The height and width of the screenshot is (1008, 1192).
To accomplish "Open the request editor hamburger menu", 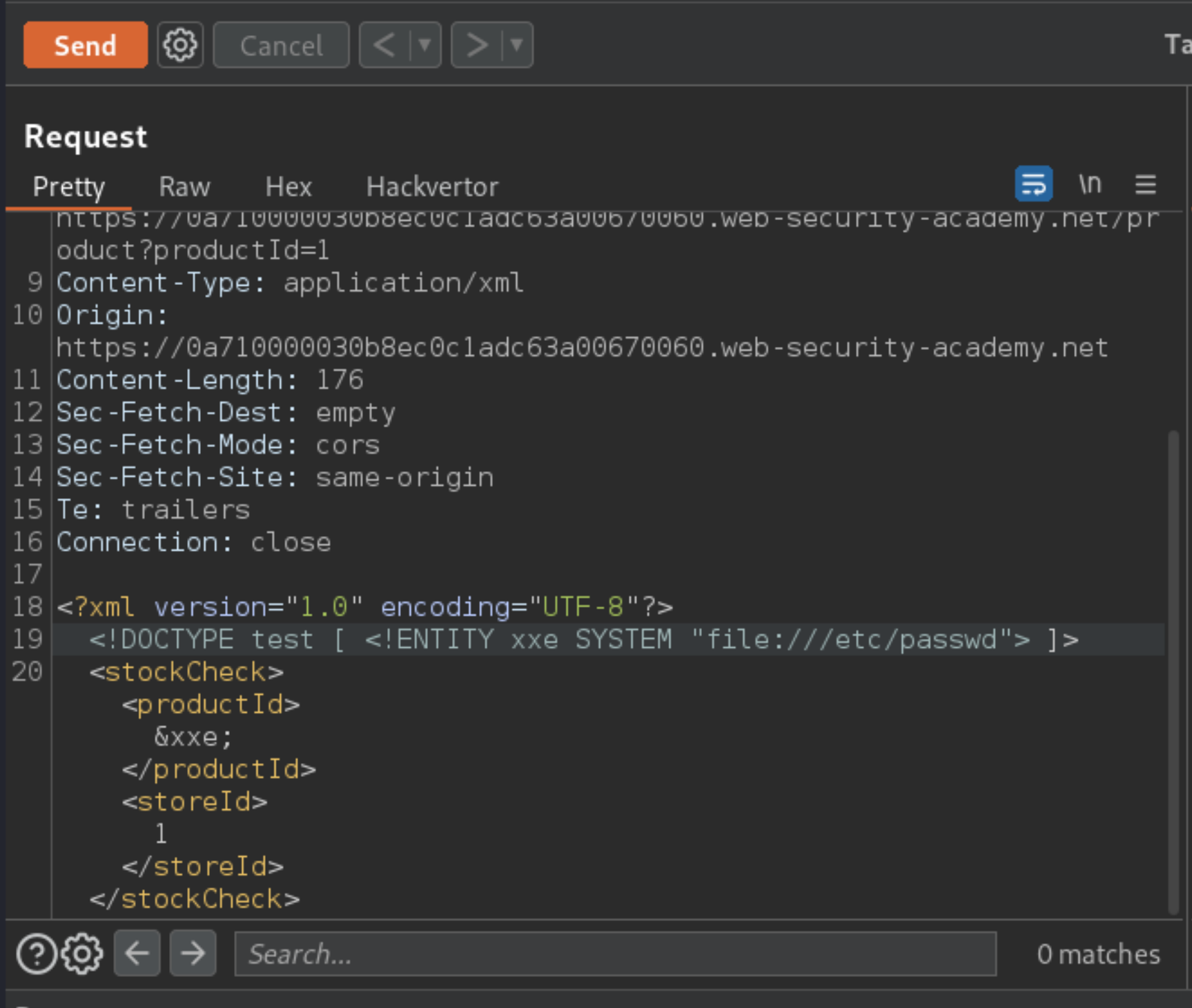I will pyautogui.click(x=1146, y=184).
